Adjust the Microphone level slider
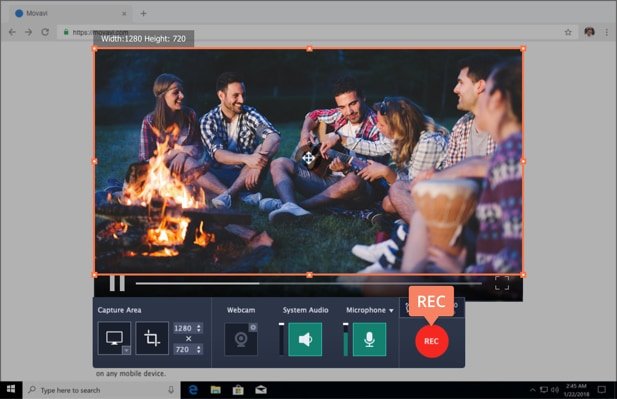Screen dimensions: 617x399 (345, 339)
